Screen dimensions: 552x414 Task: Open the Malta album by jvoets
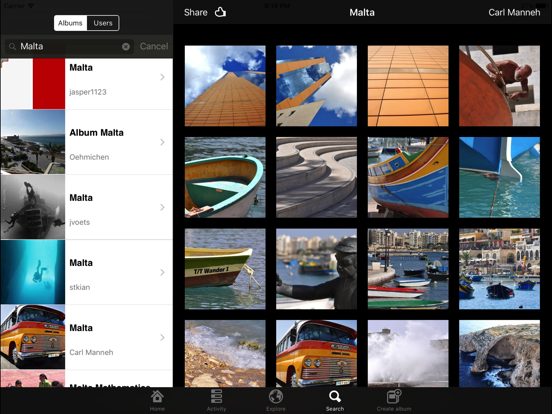click(x=87, y=207)
